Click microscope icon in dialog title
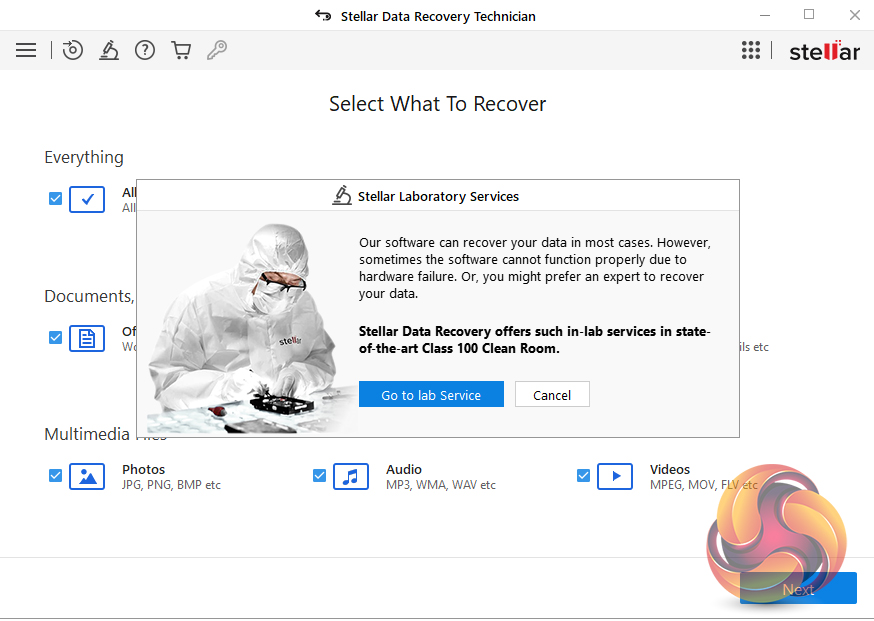Viewport: 874px width, 621px height. 342,196
